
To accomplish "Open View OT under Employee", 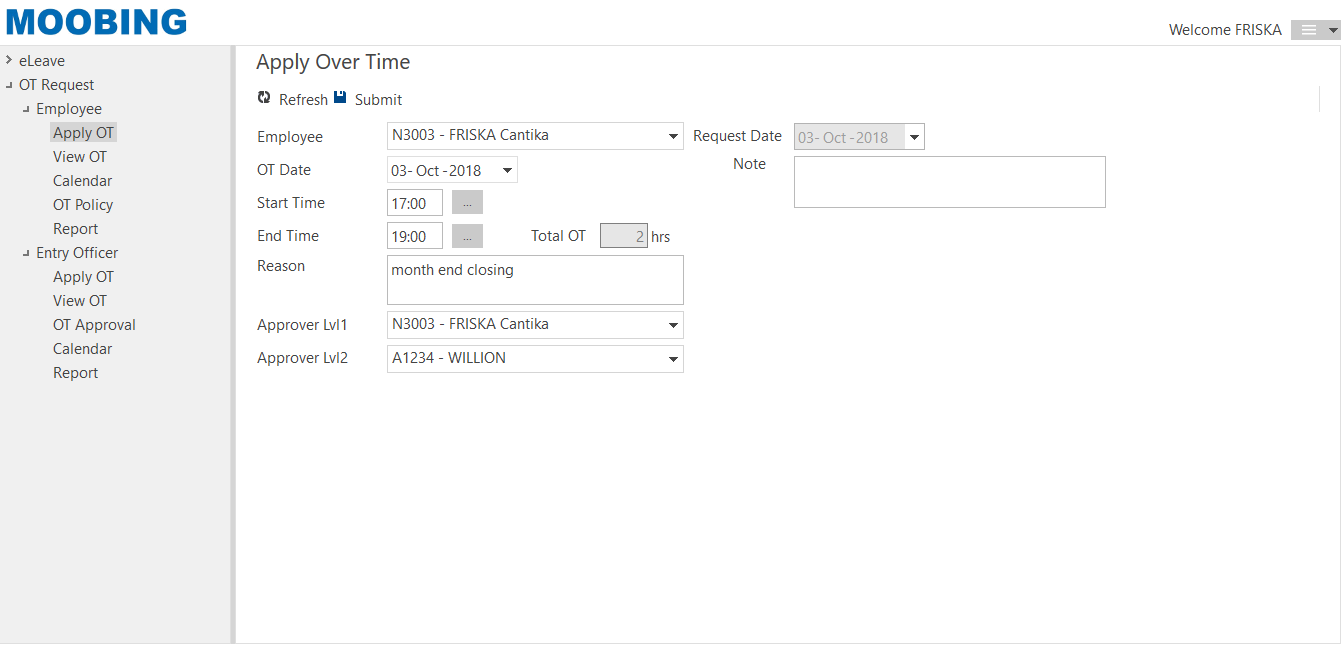I will 80,157.
